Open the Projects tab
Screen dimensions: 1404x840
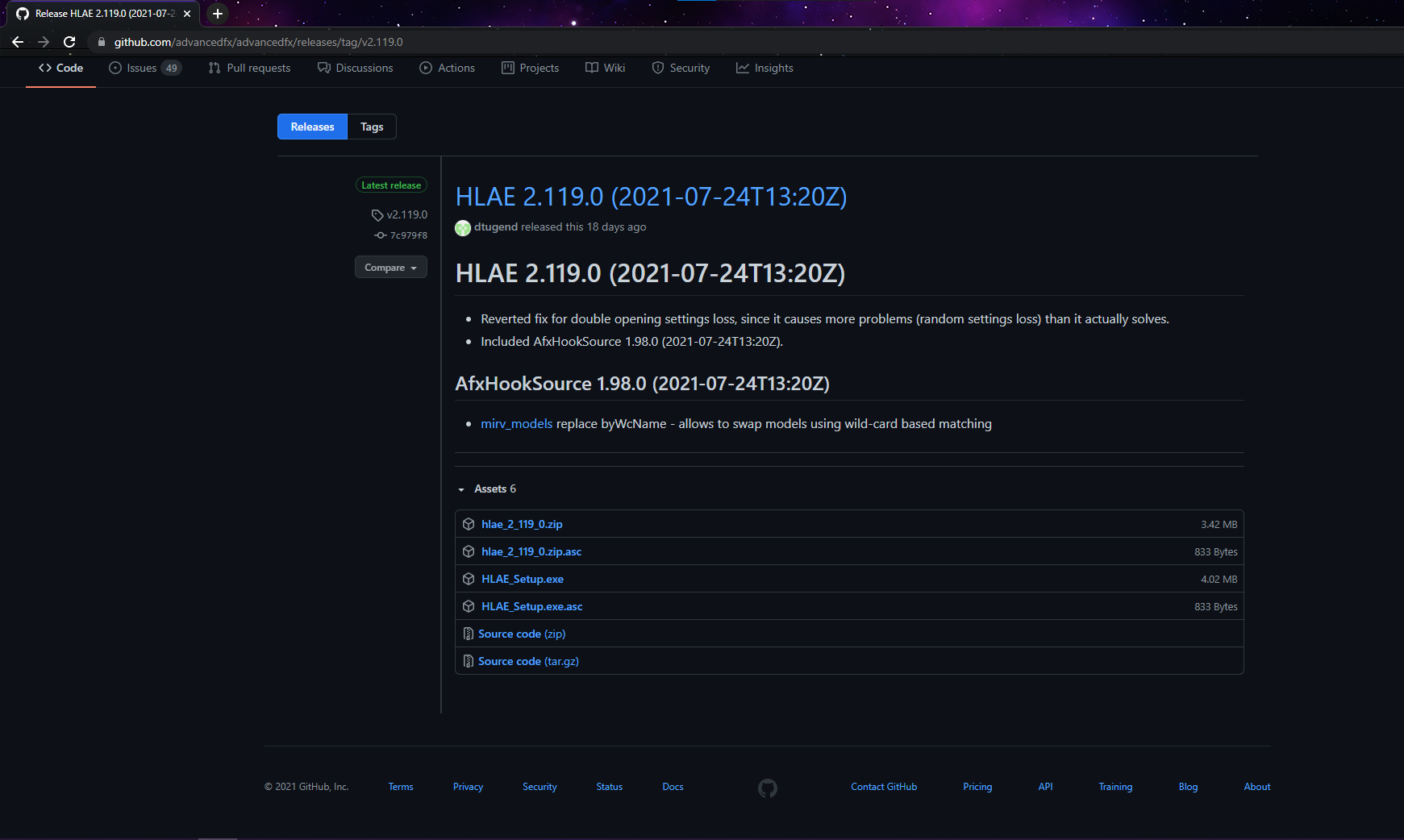pos(530,68)
